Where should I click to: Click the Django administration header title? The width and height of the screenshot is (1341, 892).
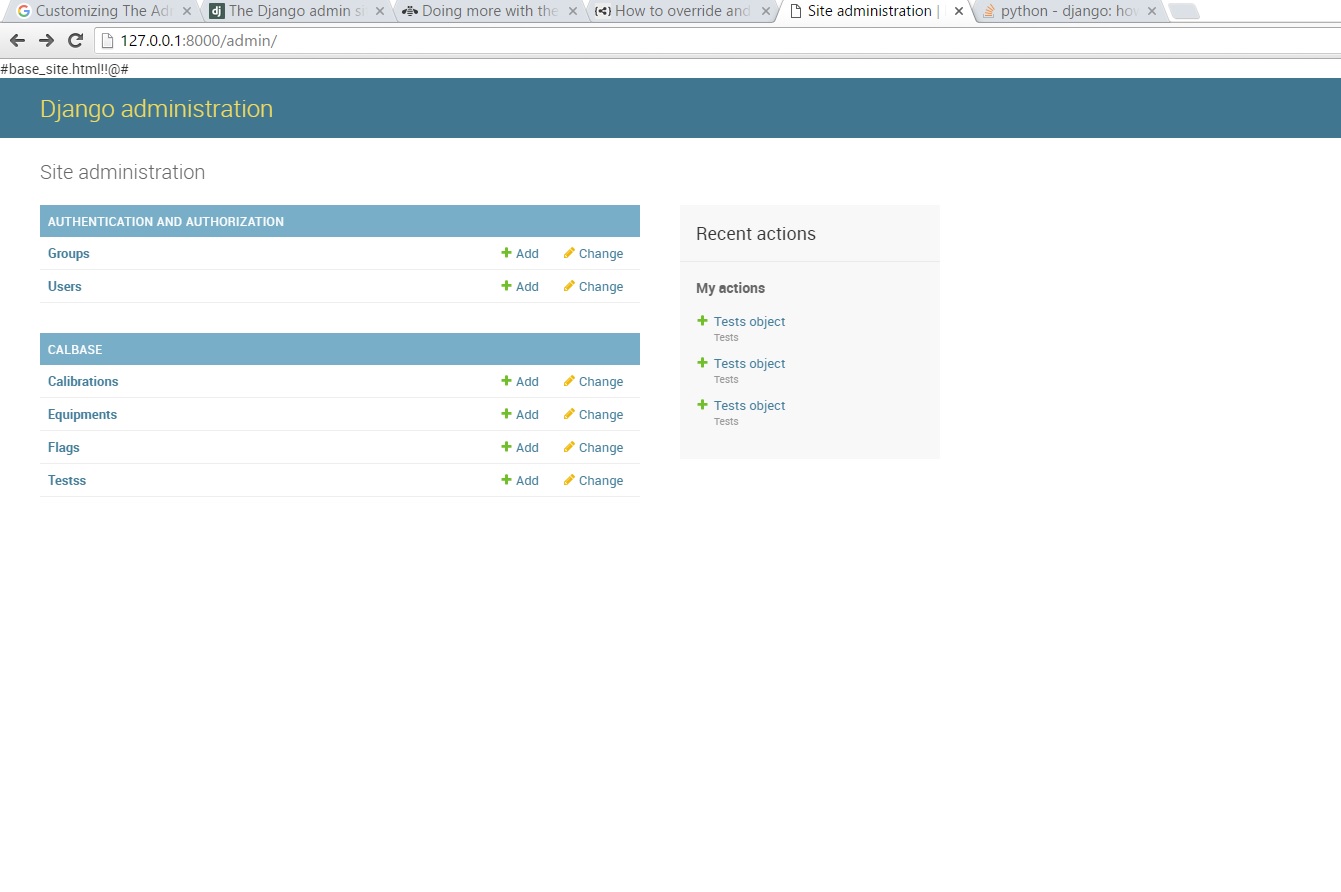(156, 109)
